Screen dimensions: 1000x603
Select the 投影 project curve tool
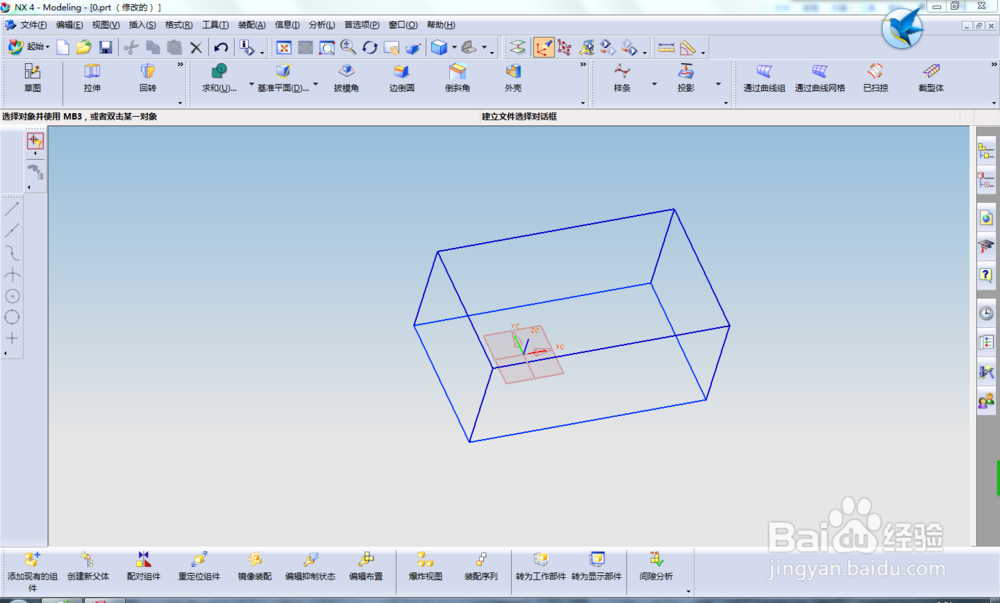point(686,78)
